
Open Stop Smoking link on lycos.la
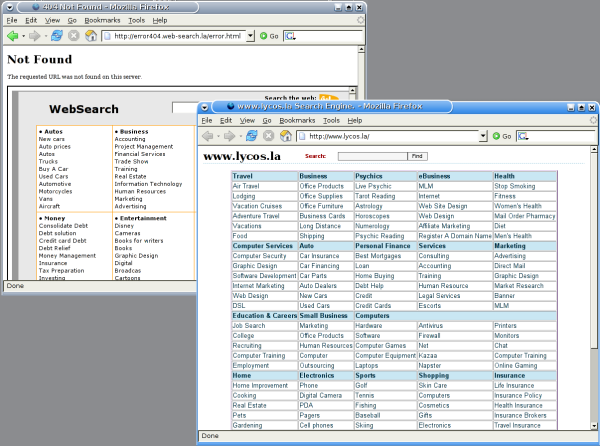[x=515, y=186]
